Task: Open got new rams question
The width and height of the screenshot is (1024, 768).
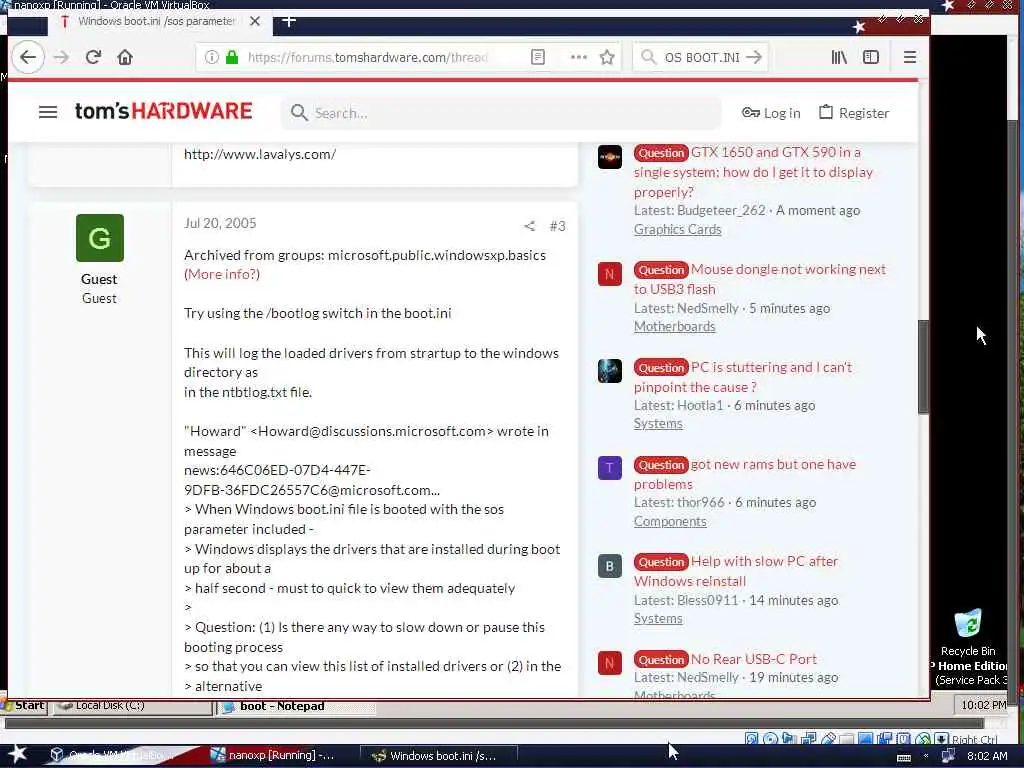Action: [x=745, y=474]
